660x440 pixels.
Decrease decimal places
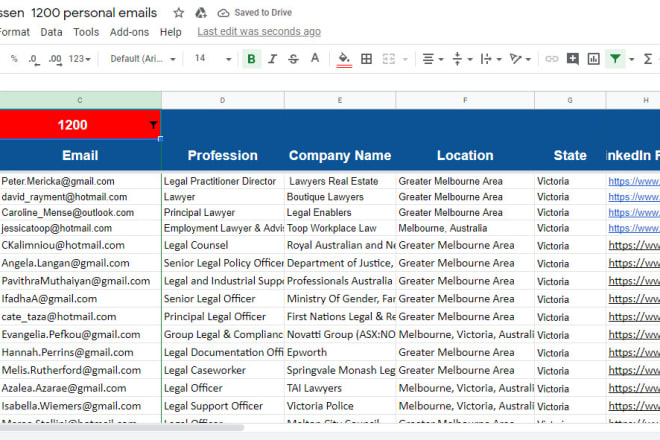tap(34, 59)
